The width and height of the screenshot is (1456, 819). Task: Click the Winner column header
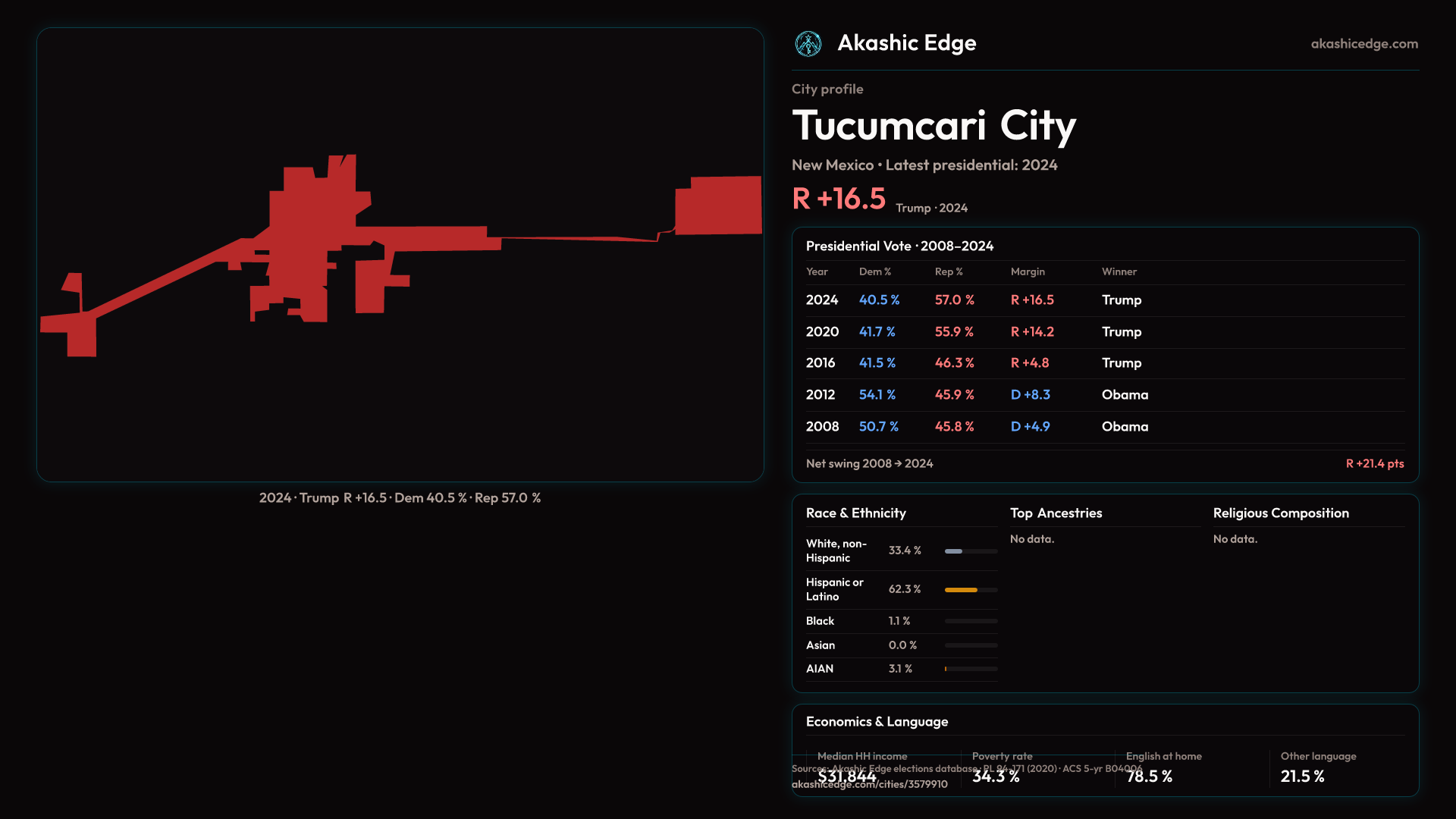click(x=1119, y=271)
